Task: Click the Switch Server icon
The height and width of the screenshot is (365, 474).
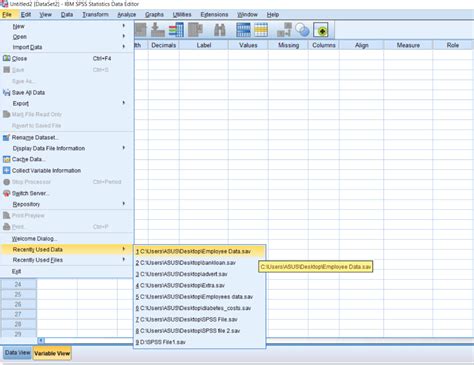Action: tap(6, 193)
